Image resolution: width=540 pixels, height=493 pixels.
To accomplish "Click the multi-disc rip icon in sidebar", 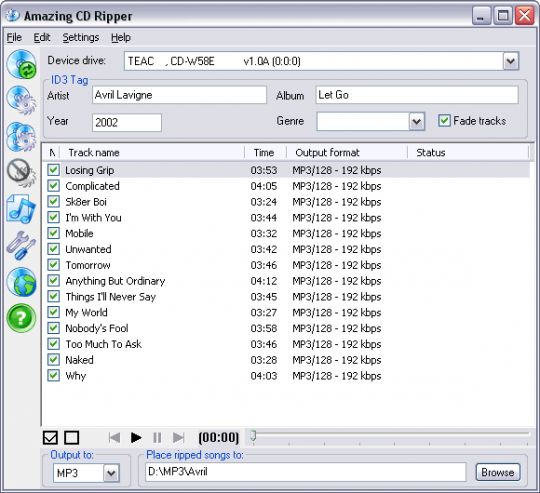I will 21,137.
